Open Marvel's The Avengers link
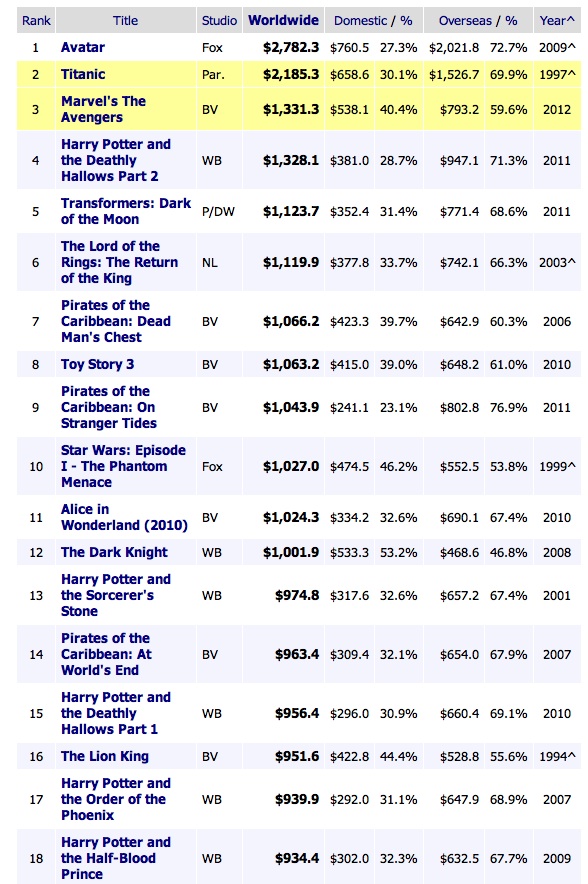The height and width of the screenshot is (884, 588). tap(103, 109)
